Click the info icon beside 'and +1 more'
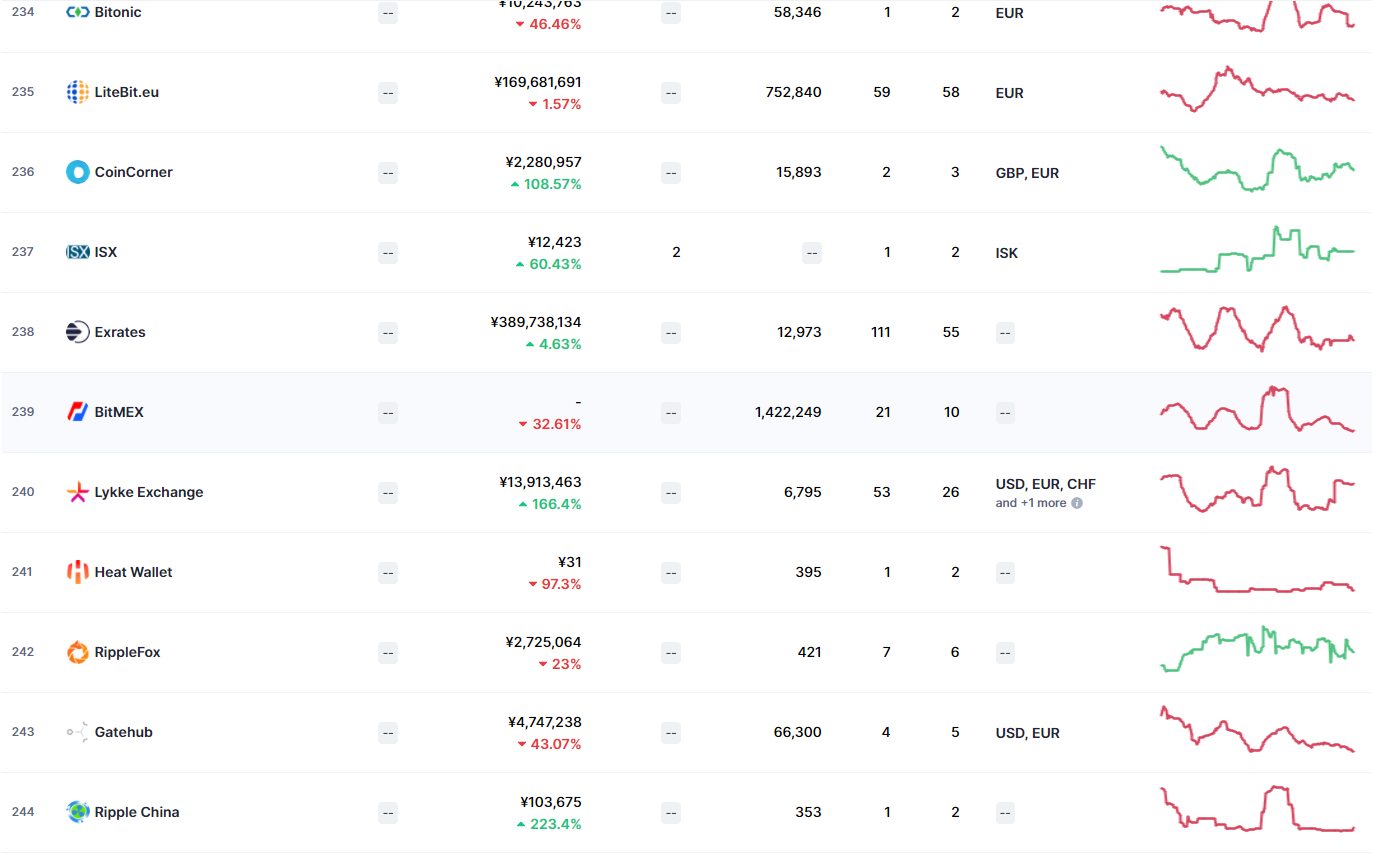The height and width of the screenshot is (859, 1382). (x=1076, y=504)
